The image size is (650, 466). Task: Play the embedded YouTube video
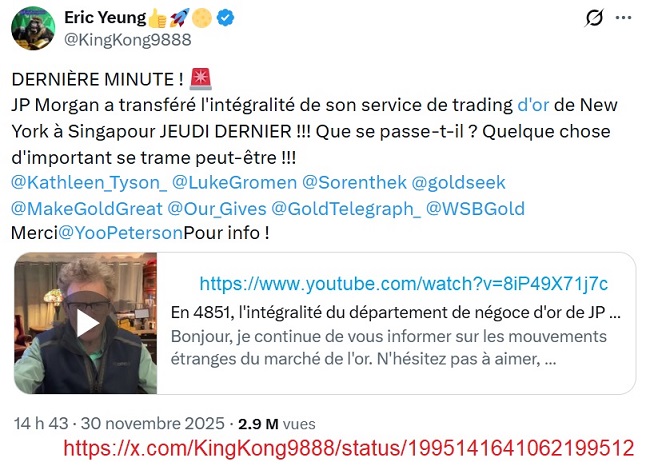pos(88,324)
